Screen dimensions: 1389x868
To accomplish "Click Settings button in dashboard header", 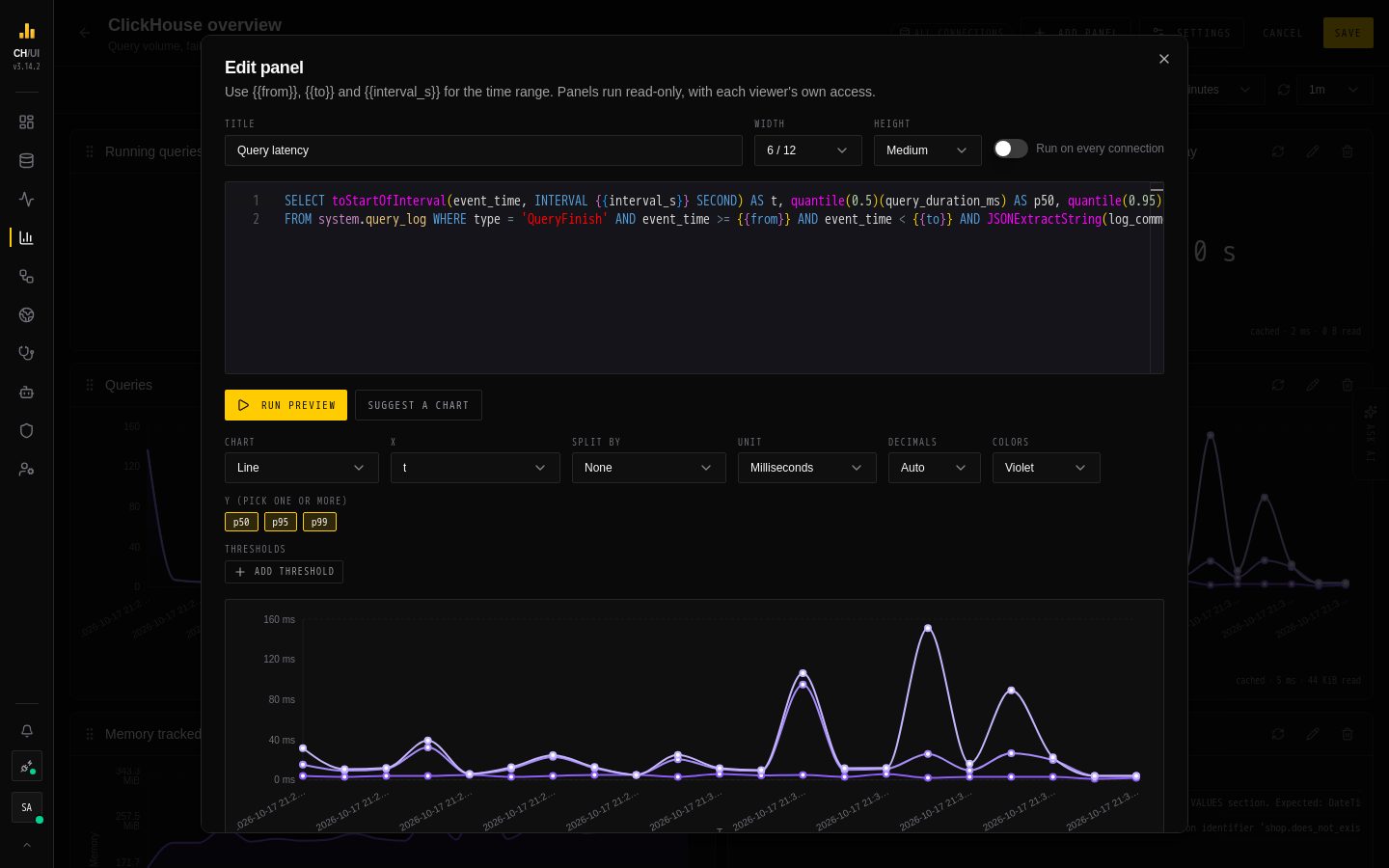I will (1191, 33).
